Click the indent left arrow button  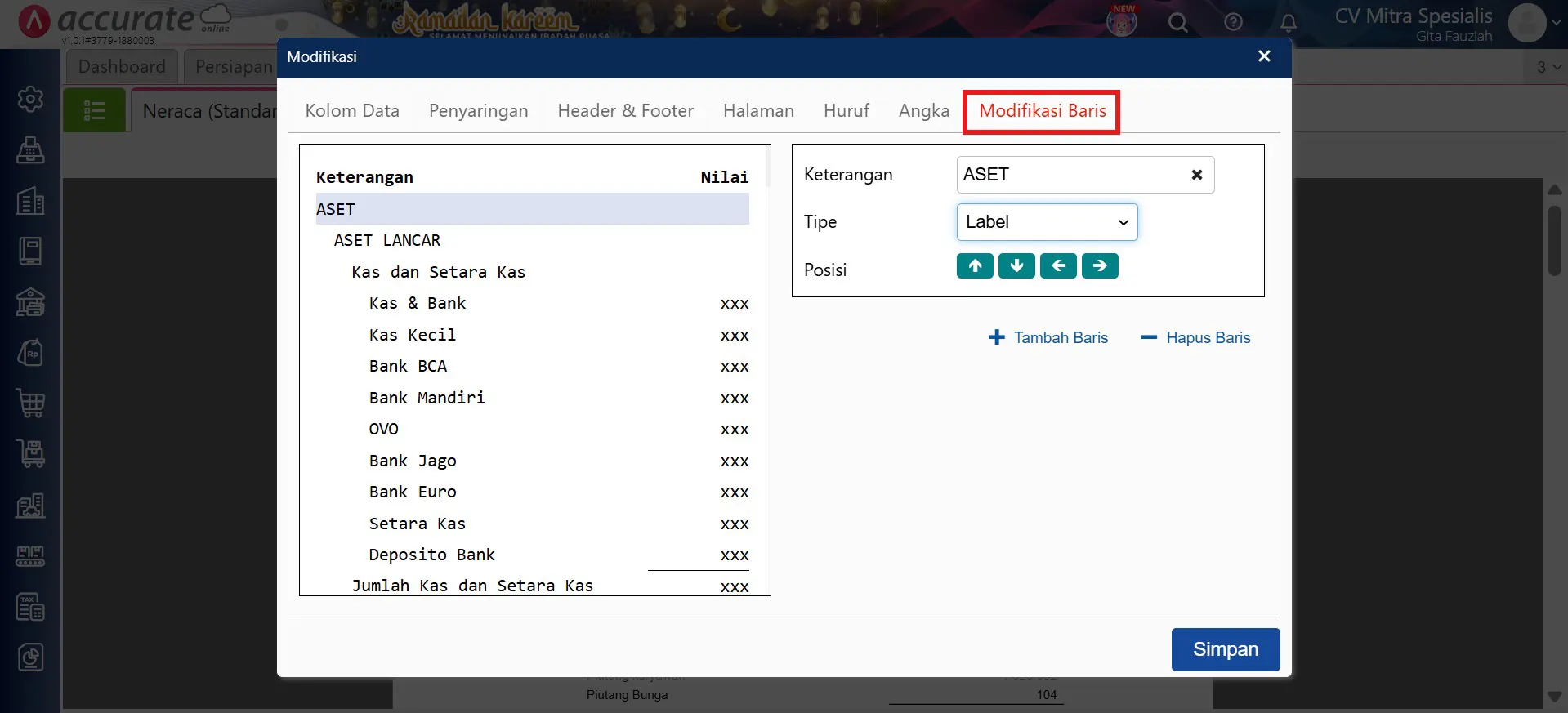[x=1058, y=266]
